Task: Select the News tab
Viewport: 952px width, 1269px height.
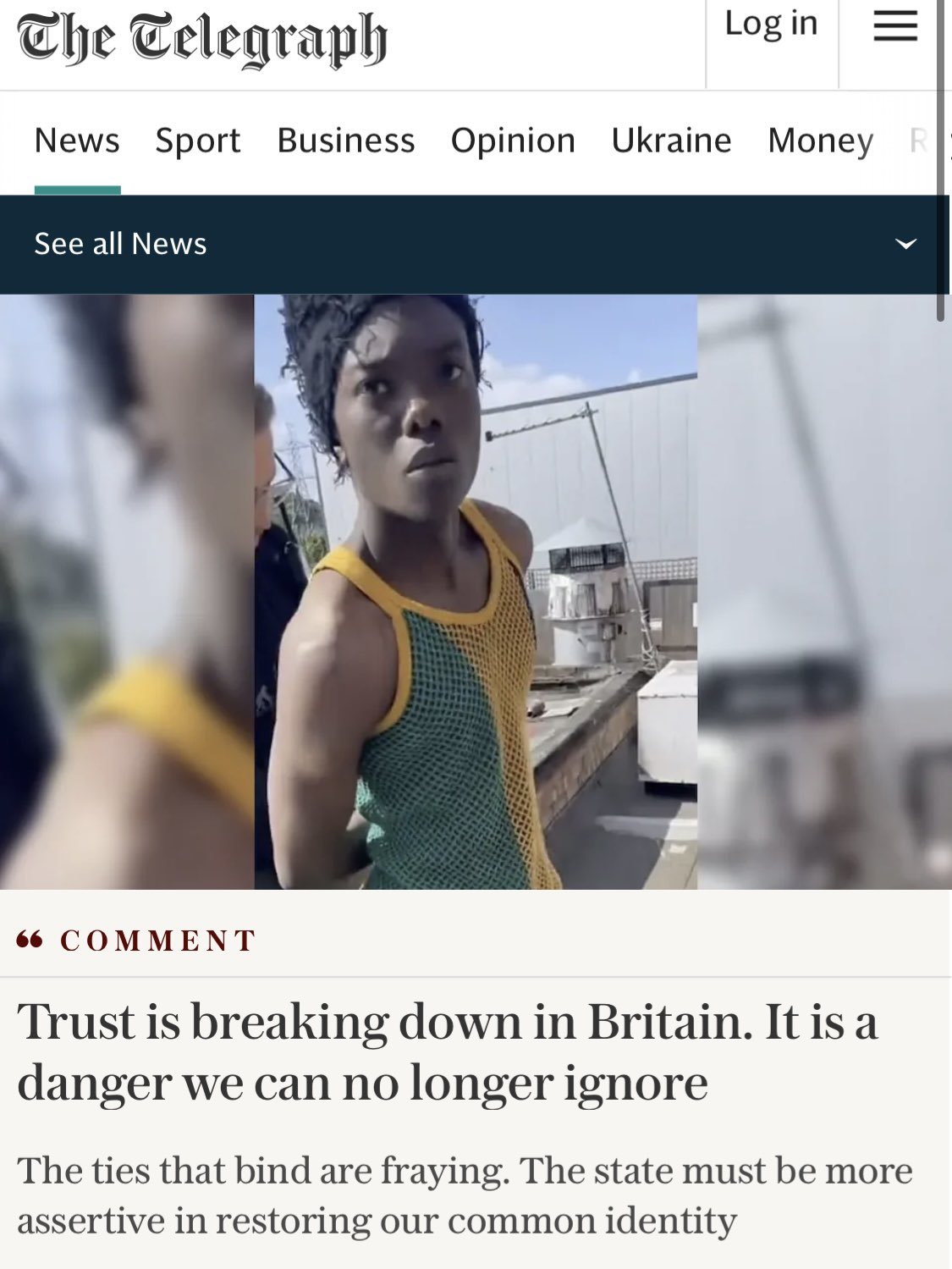Action: pyautogui.click(x=77, y=141)
